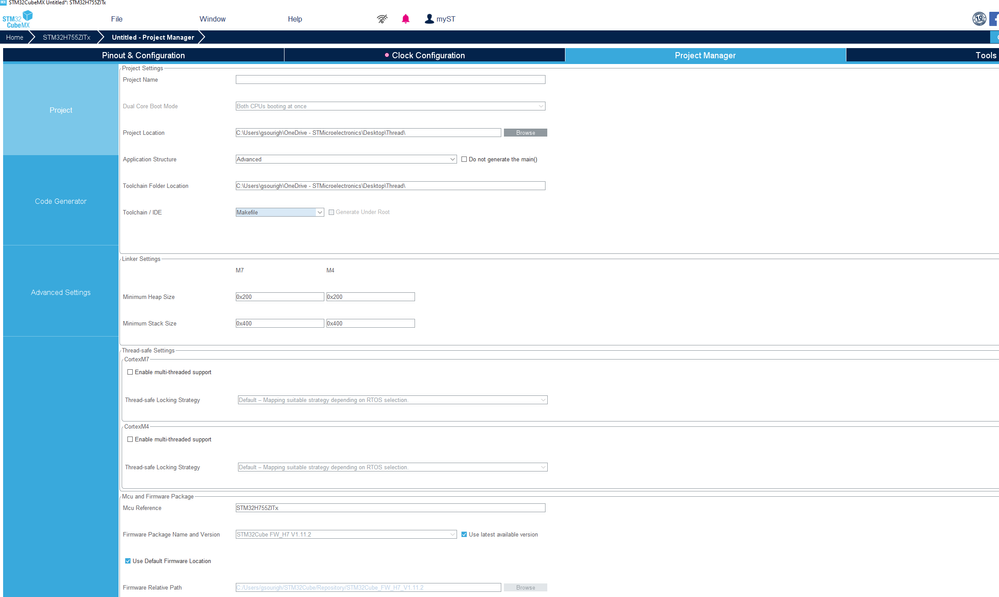Focus the Project Name input field

[391, 80]
